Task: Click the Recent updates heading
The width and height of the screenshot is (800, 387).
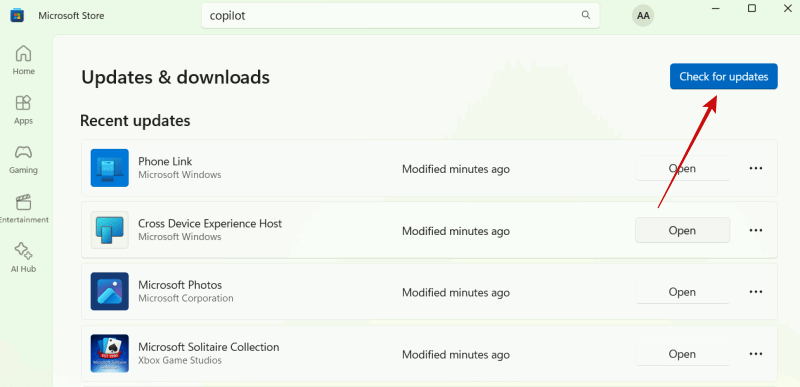Action: pos(135,121)
